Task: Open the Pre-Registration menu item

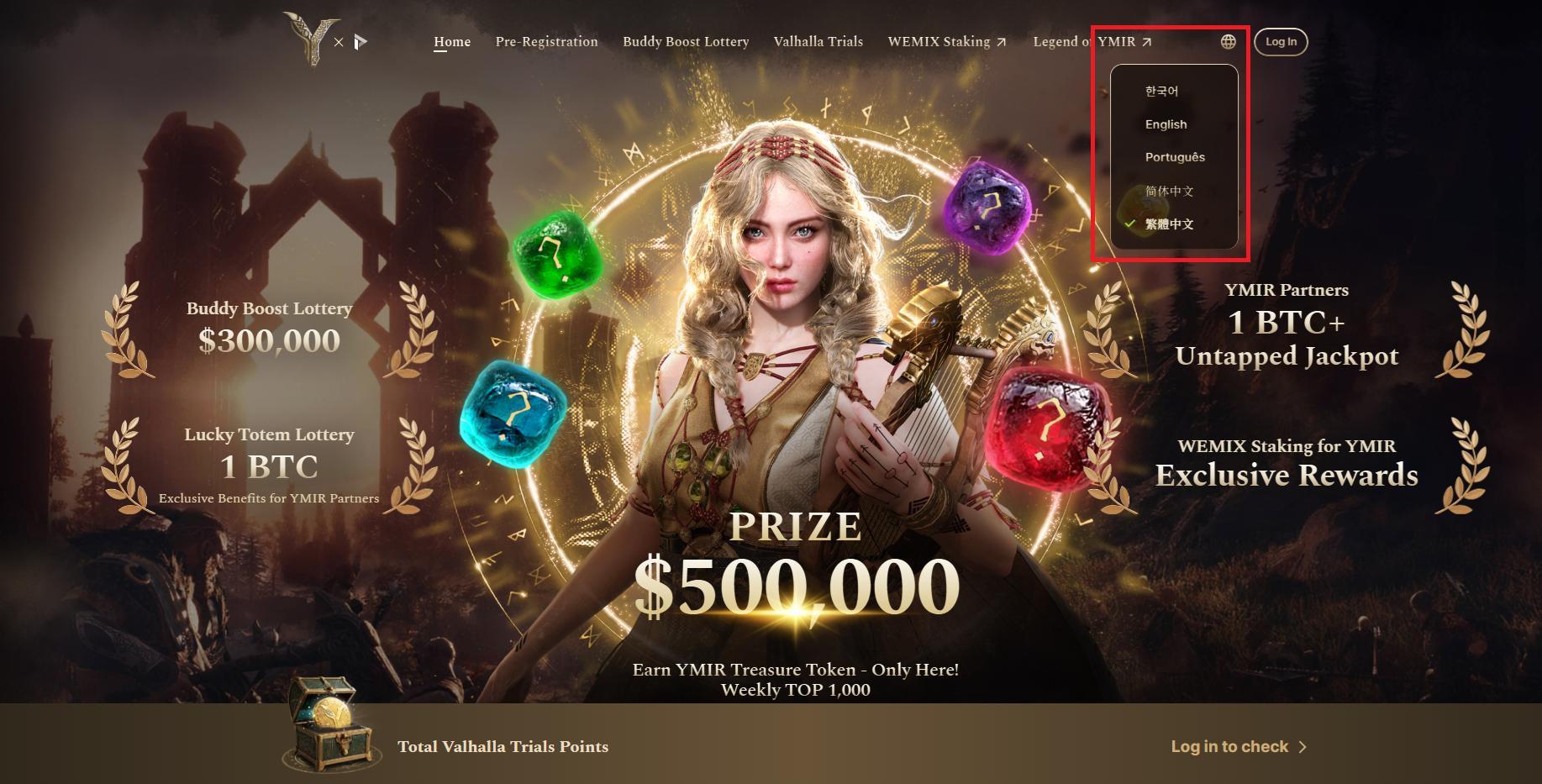Action: point(547,41)
